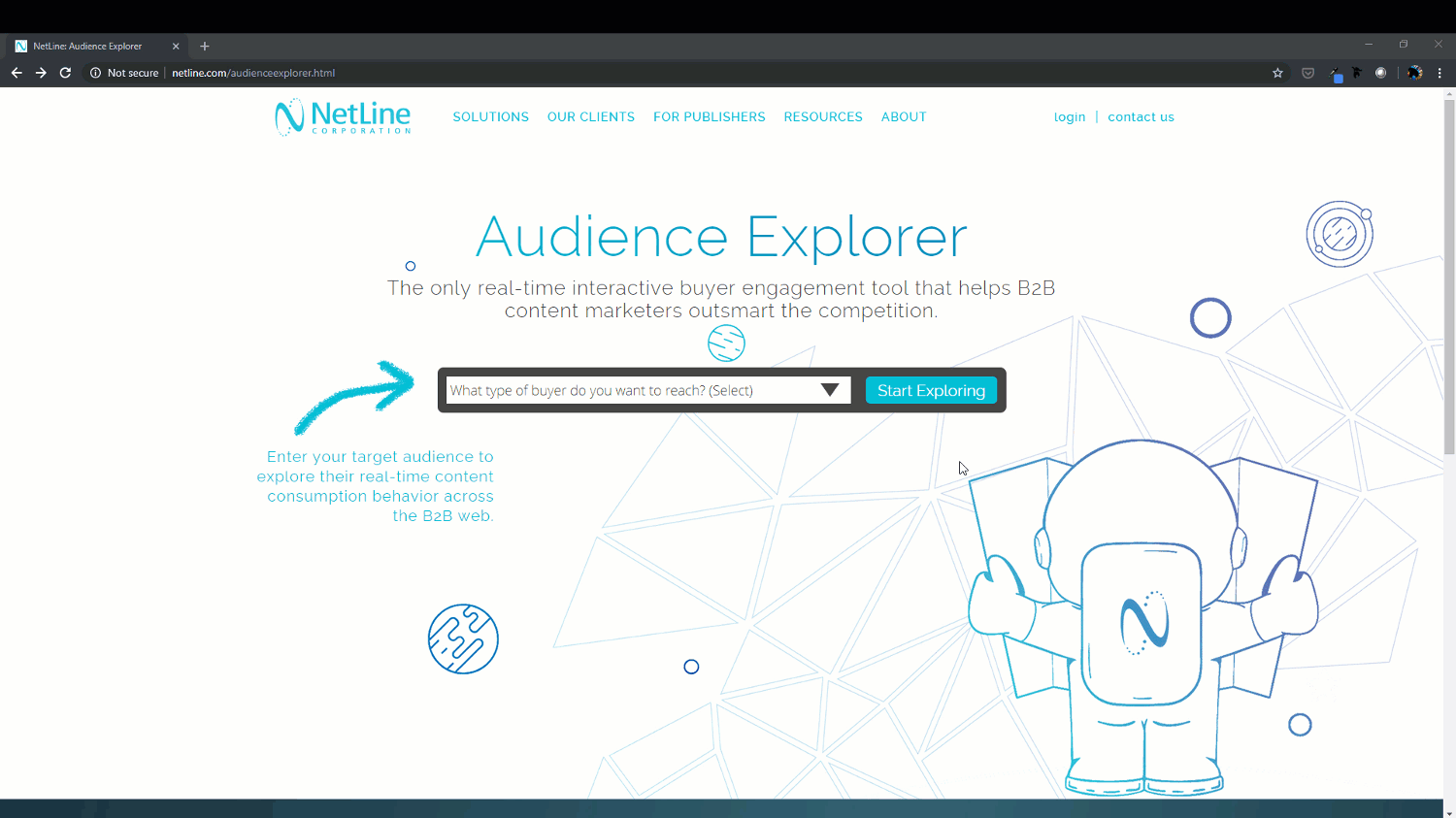The image size is (1456, 818).
Task: Click the address bar URL
Action: click(x=253, y=73)
